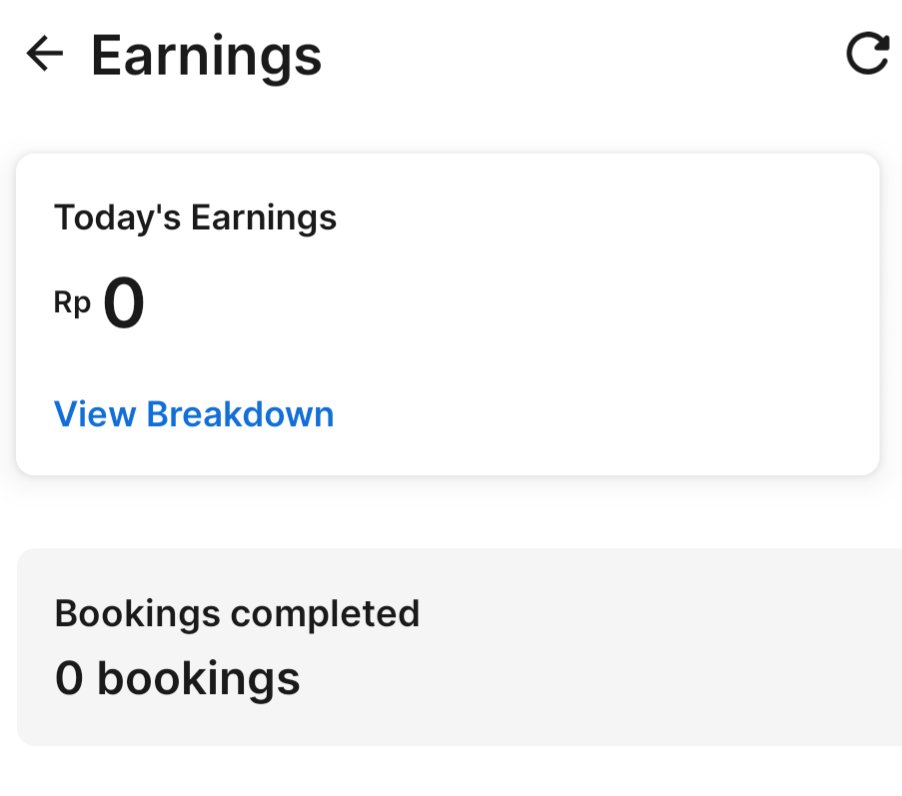Tap the Today's Earnings heading
This screenshot has width=902, height=796.
196,218
